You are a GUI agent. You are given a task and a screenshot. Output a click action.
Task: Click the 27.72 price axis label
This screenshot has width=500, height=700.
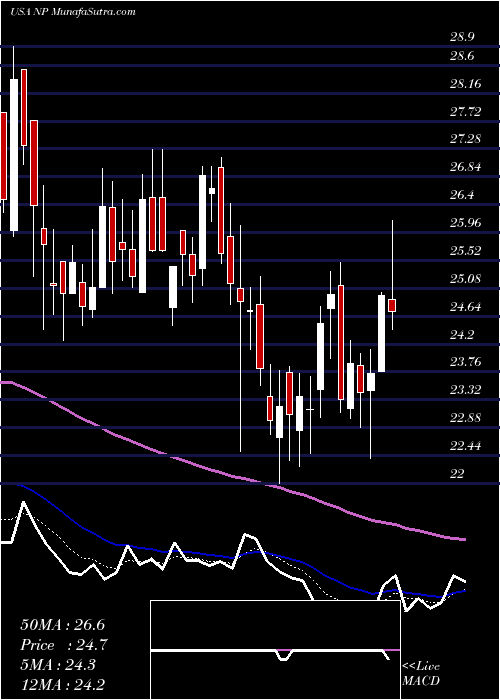(465, 112)
